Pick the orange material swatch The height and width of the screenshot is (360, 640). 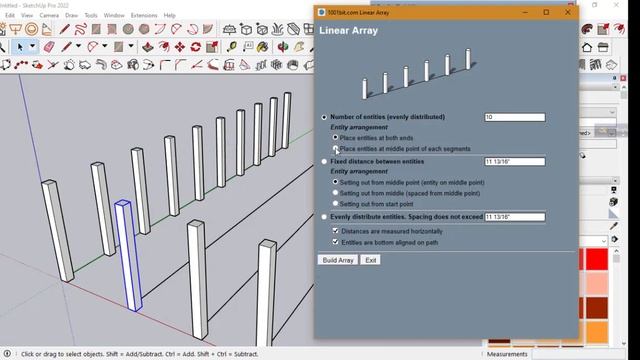click(x=597, y=332)
